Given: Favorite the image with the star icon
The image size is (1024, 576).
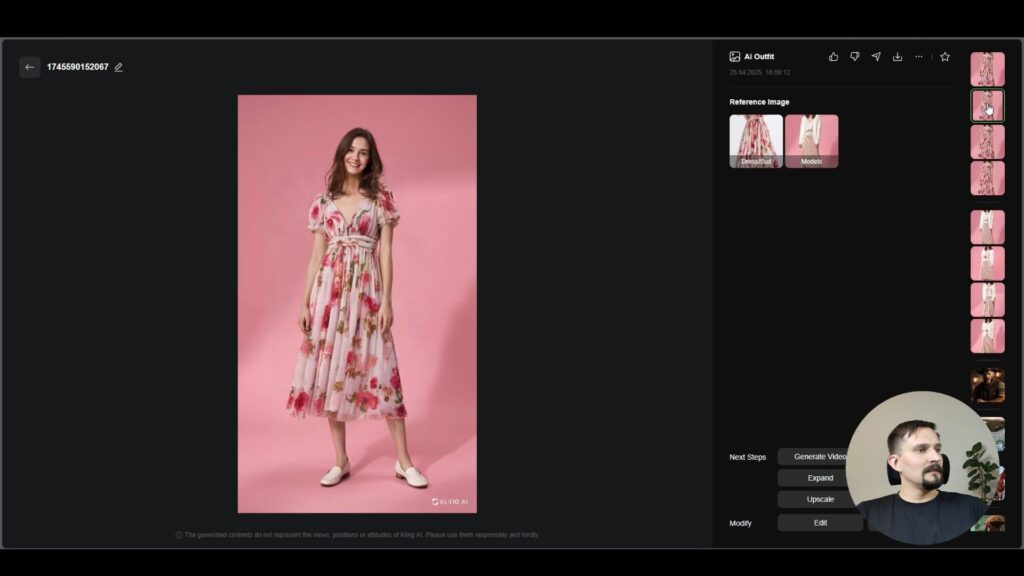Looking at the screenshot, I should [945, 57].
